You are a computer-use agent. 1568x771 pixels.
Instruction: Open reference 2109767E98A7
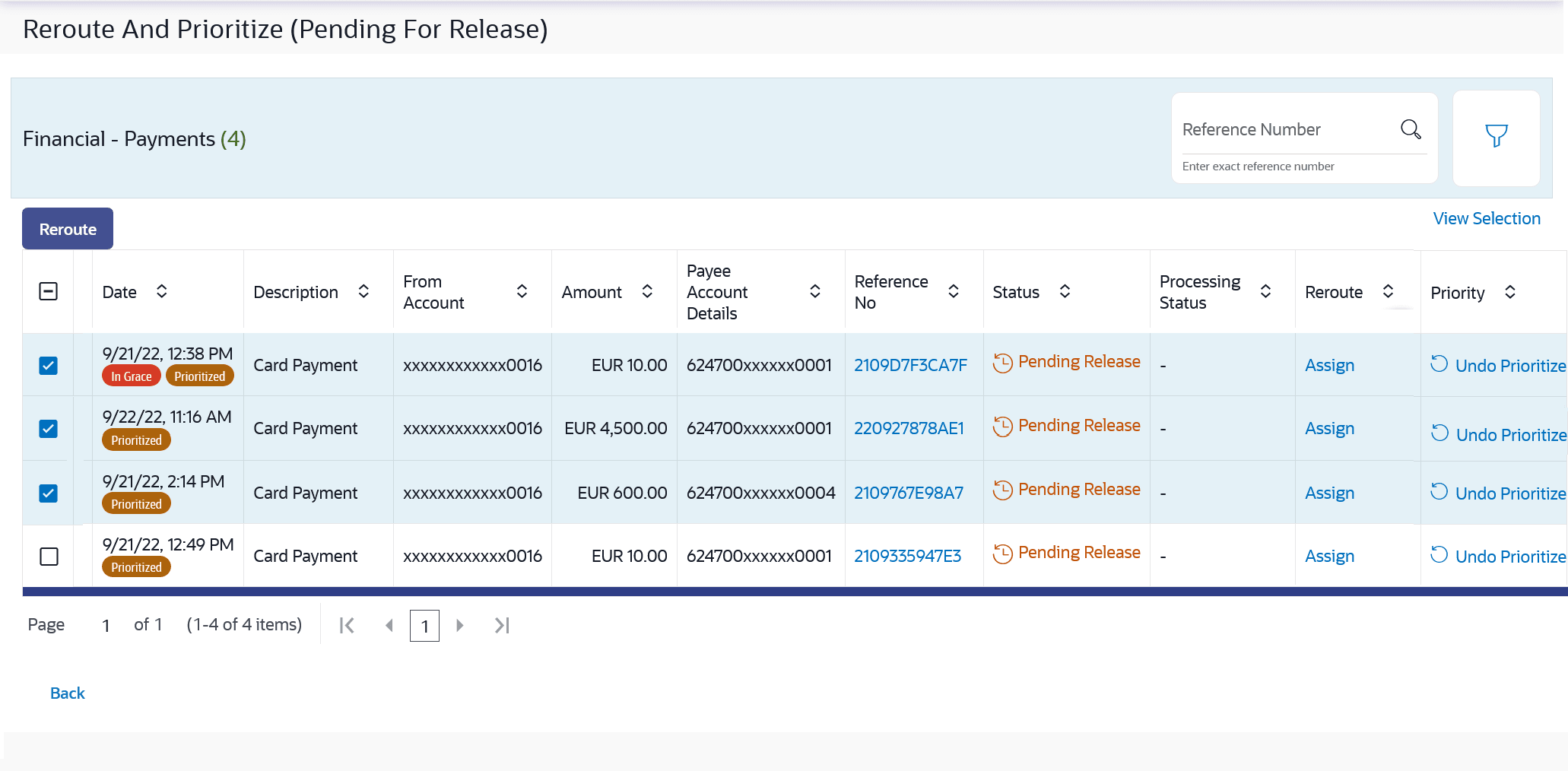(909, 493)
